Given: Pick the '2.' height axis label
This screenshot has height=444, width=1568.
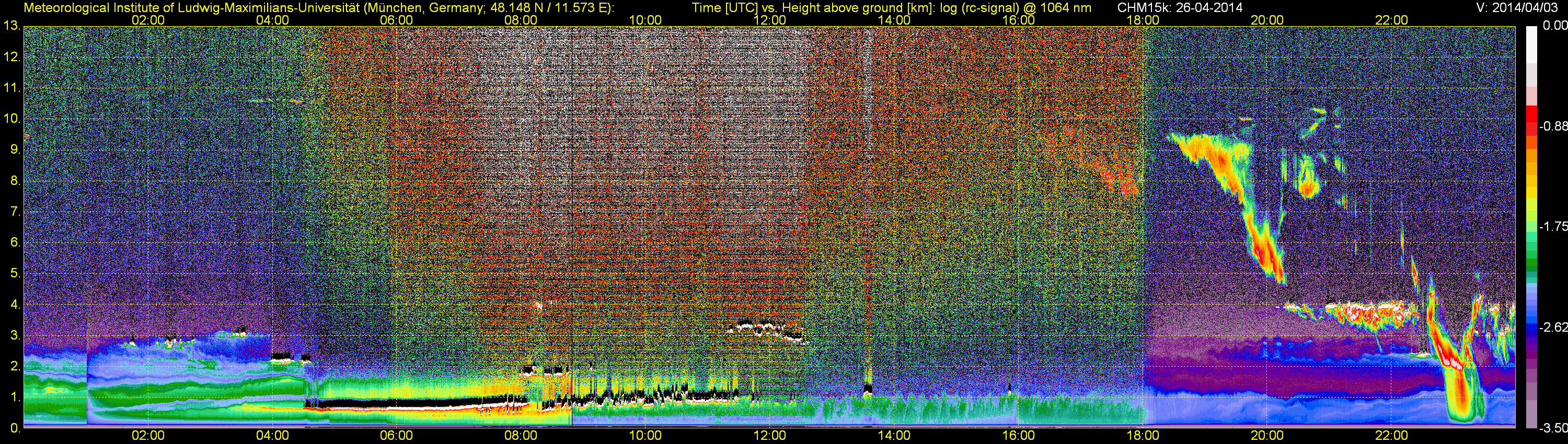Looking at the screenshot, I should point(15,366).
